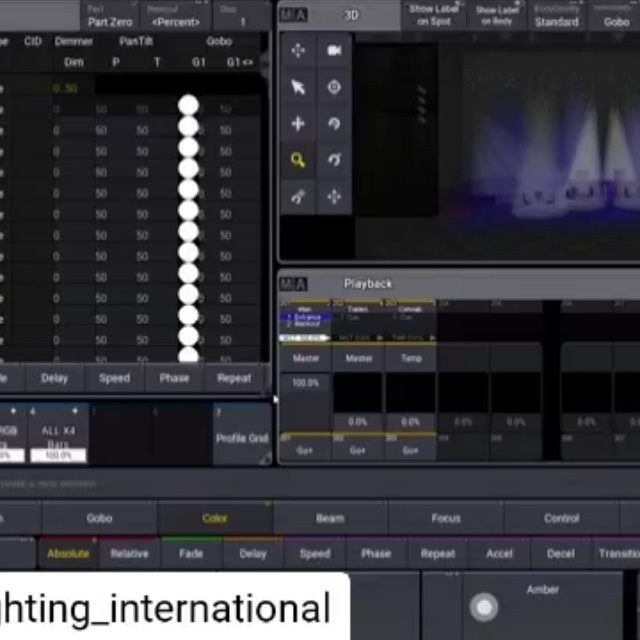640x640 pixels.
Task: Click the Dimmer column header
Action: pos(73,41)
